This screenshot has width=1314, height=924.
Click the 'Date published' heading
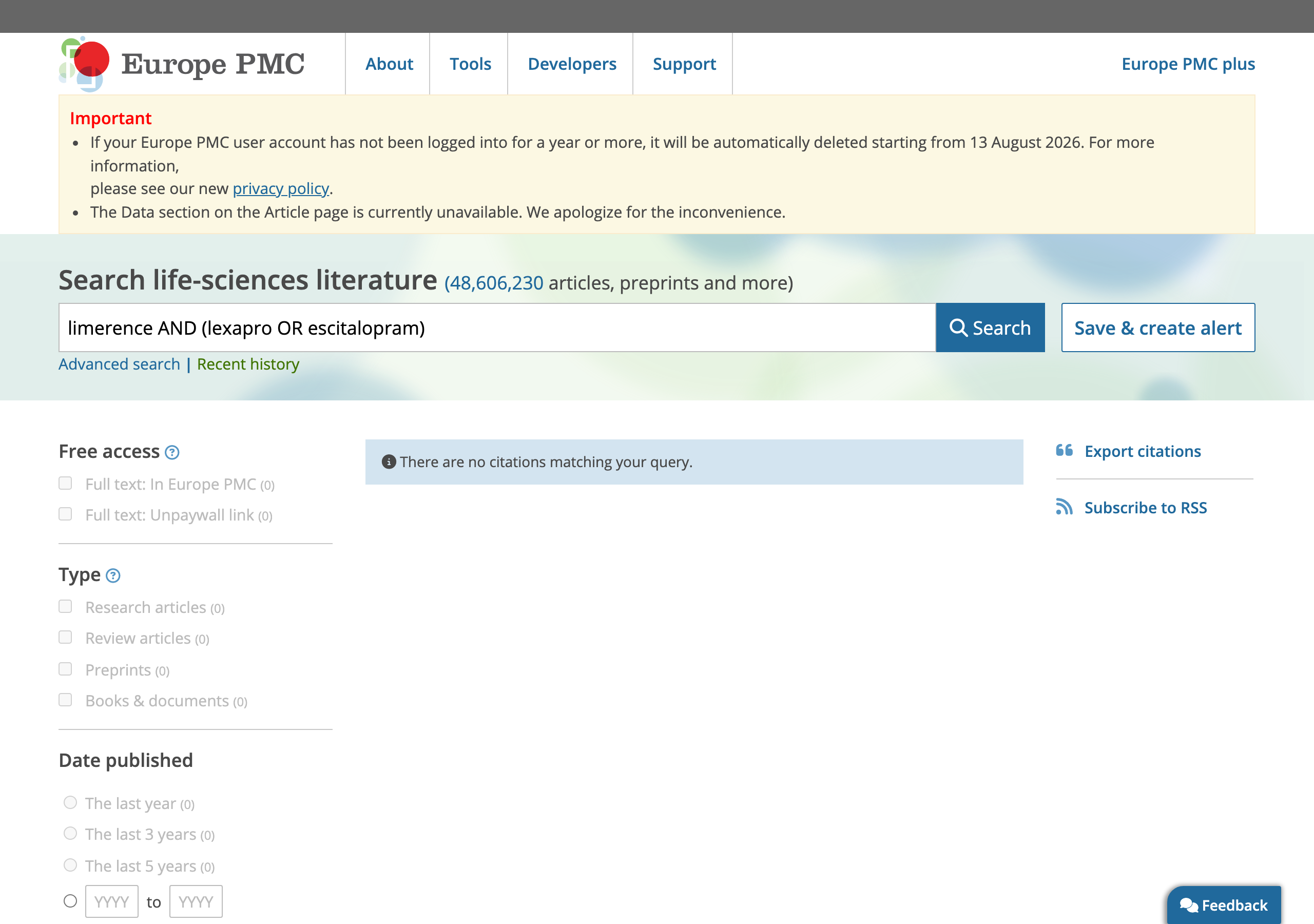(126, 760)
